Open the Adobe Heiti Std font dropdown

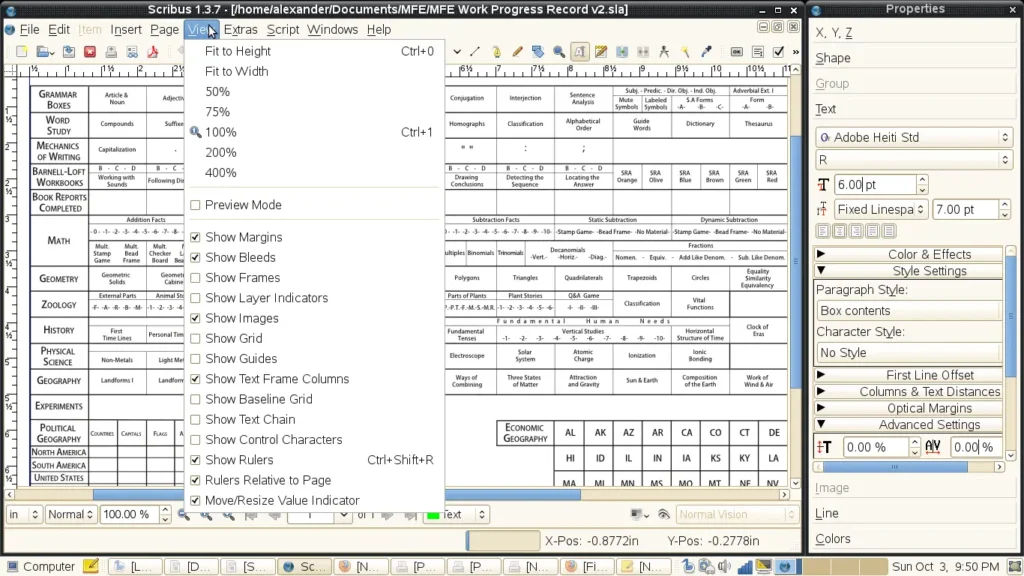pyautogui.click(x=914, y=137)
